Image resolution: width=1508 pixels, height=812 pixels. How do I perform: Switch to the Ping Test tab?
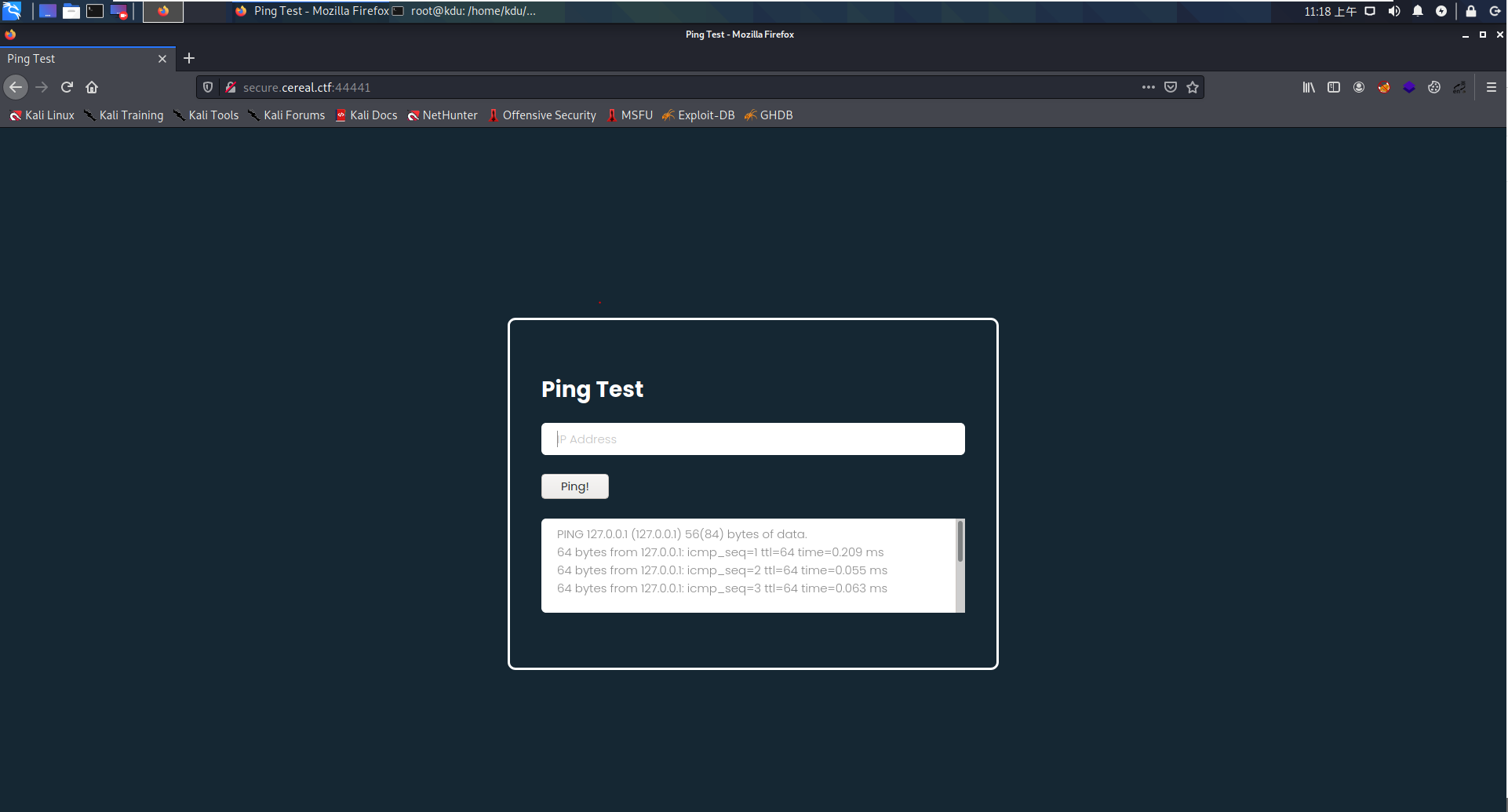(78, 58)
